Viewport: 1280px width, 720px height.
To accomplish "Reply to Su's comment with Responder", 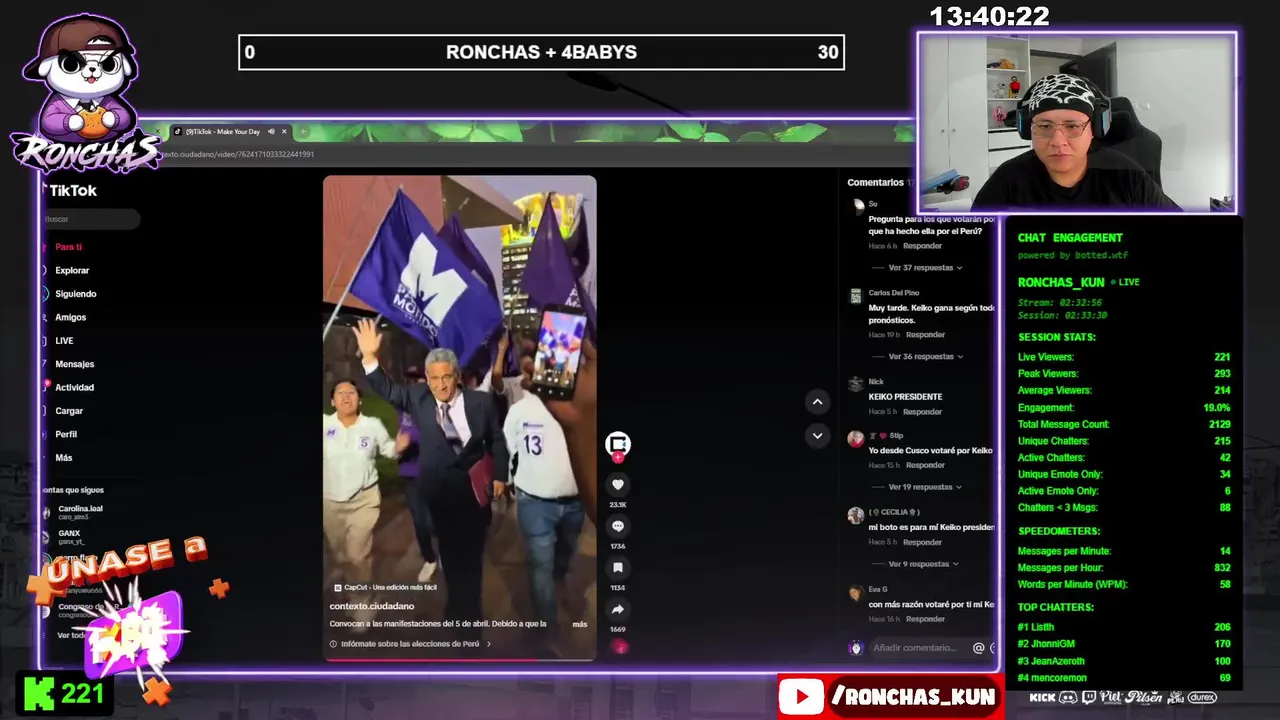I will click(x=922, y=246).
